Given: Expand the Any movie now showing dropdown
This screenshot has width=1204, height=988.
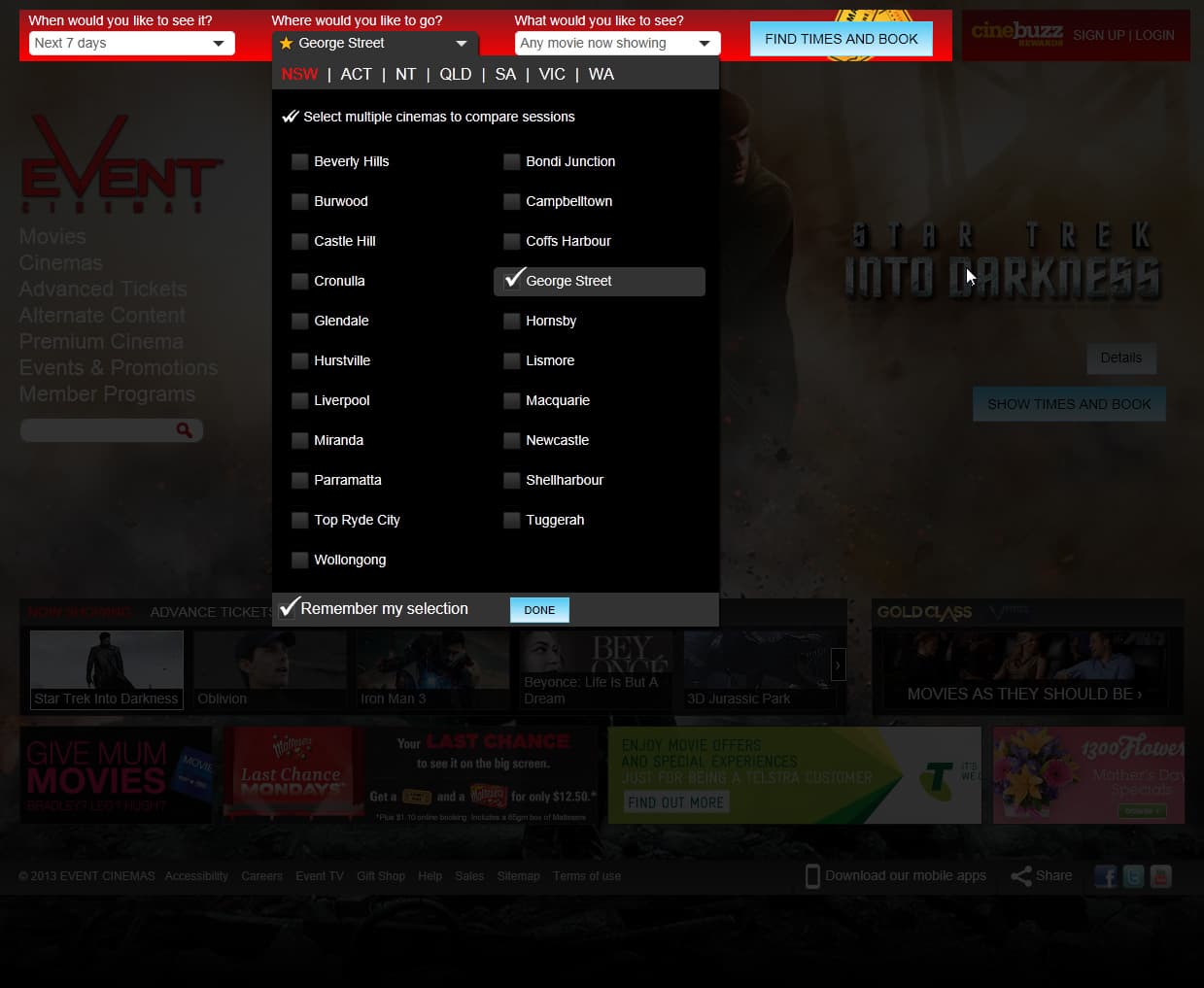Looking at the screenshot, I should pyautogui.click(x=616, y=43).
